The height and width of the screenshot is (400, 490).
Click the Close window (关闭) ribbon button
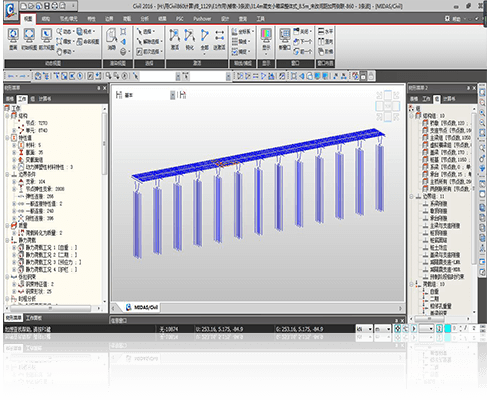point(302,31)
